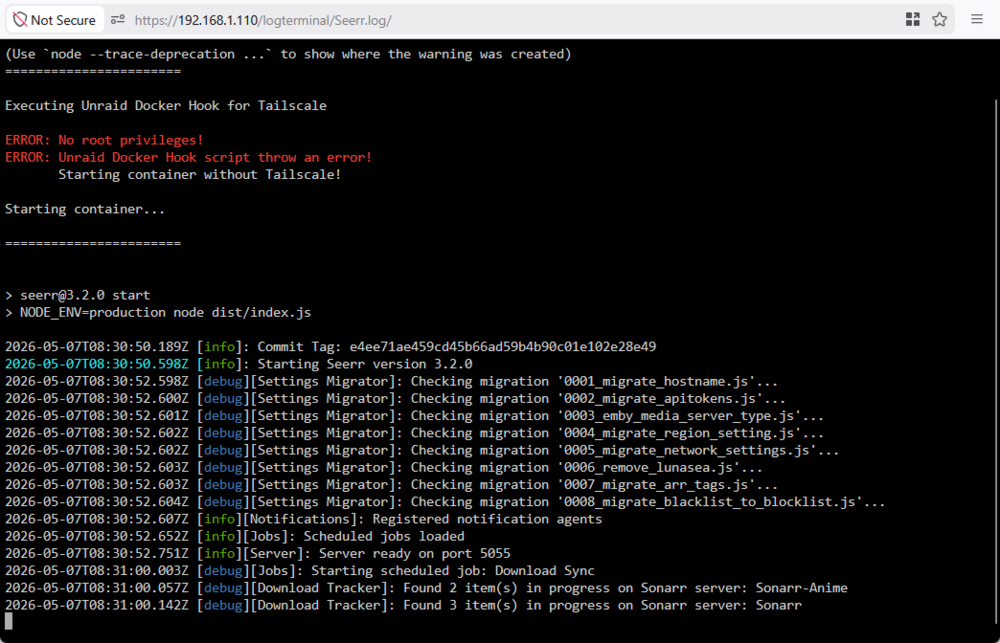
Task: Click the 'Starting container...' line
Action: (85, 209)
